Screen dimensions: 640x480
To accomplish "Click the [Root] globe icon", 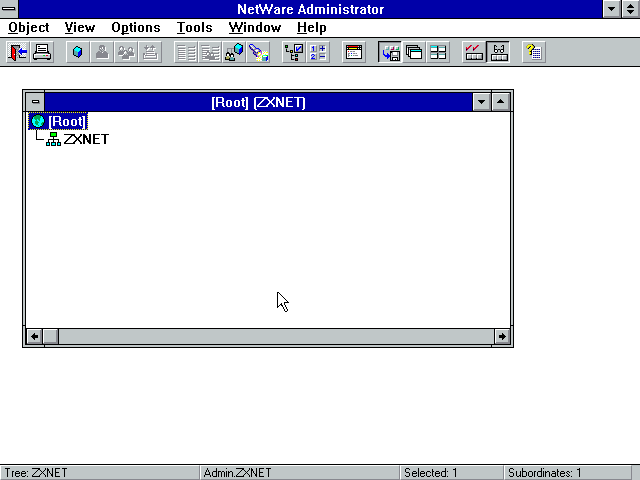I will 38,121.
